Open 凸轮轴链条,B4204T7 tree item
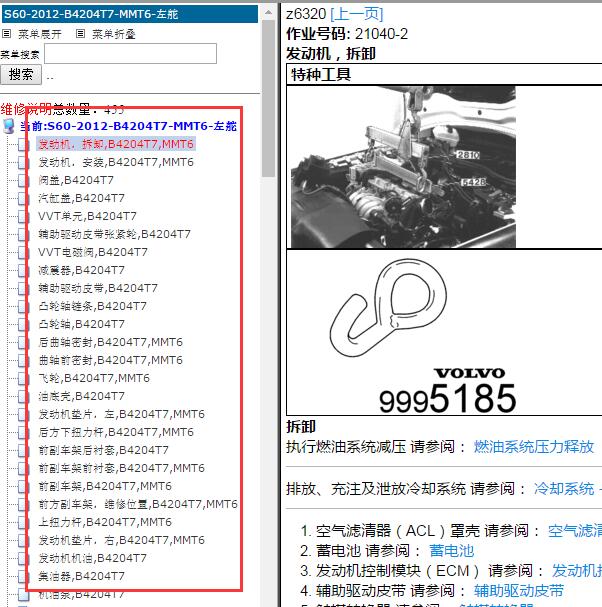 pyautogui.click(x=92, y=306)
